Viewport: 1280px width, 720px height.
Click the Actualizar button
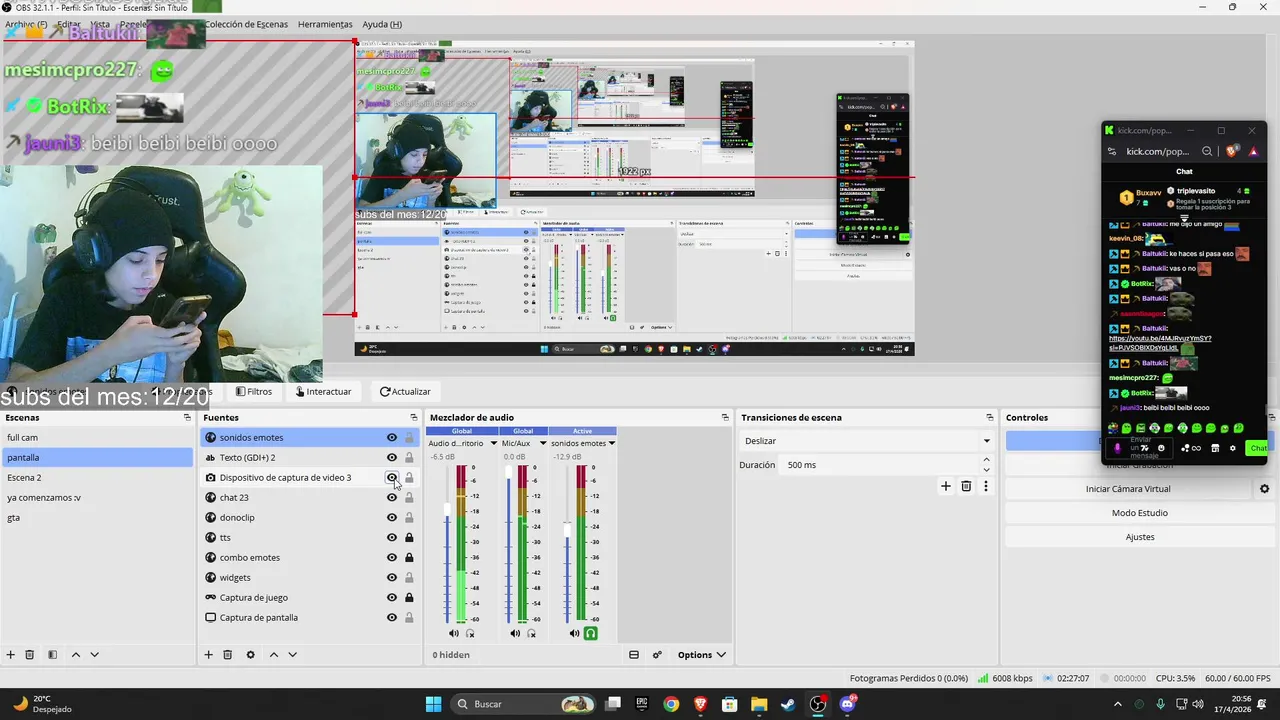click(405, 392)
